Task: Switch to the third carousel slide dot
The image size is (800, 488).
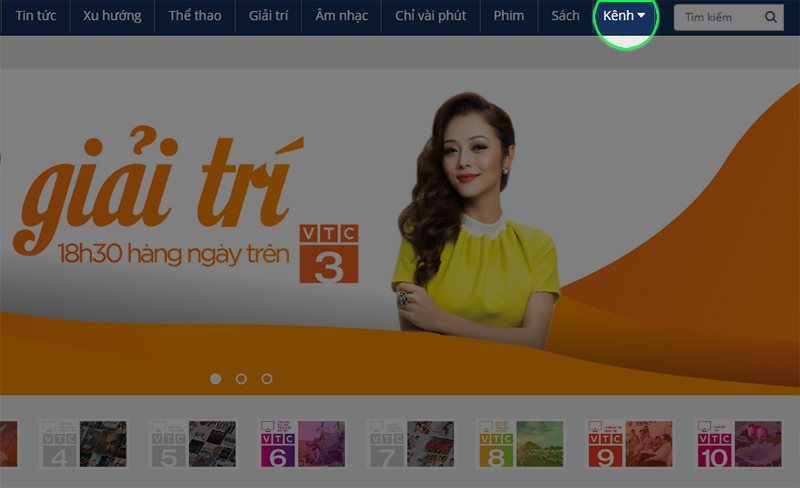Action: pyautogui.click(x=267, y=379)
